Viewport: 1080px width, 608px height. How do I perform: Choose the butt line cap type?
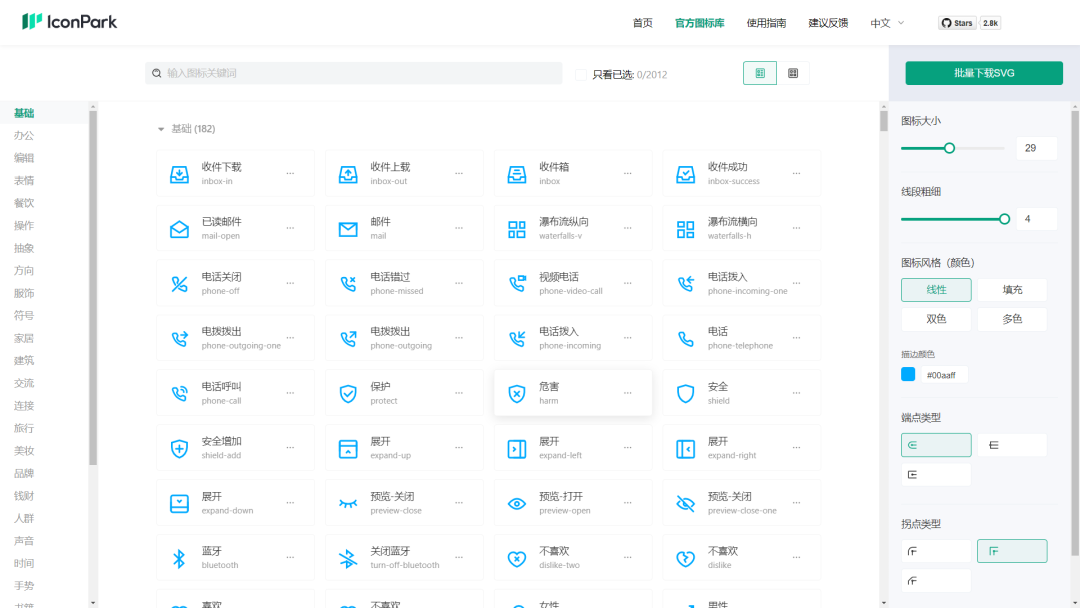[1012, 445]
